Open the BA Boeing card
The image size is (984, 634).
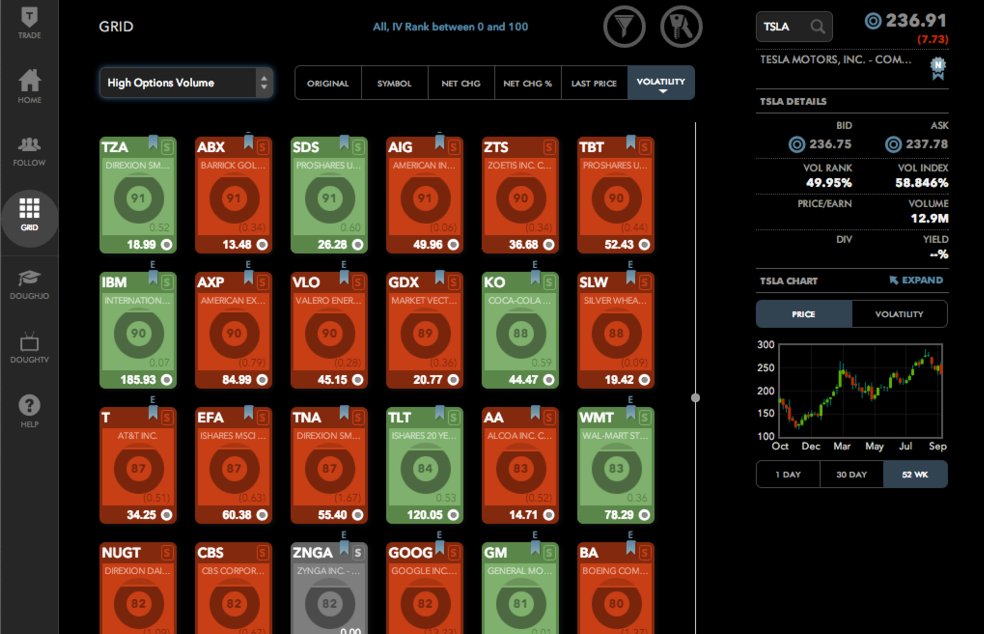616,589
